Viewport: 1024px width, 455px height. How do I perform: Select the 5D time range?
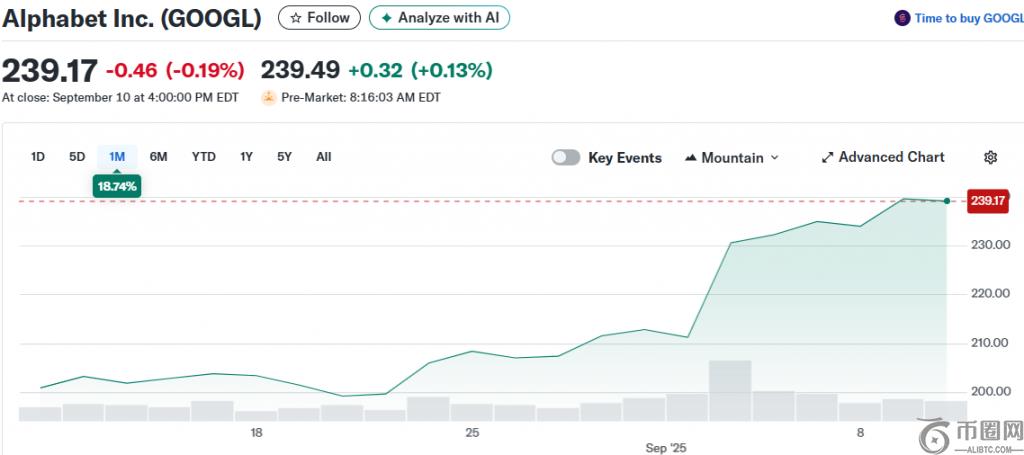pyautogui.click(x=77, y=157)
